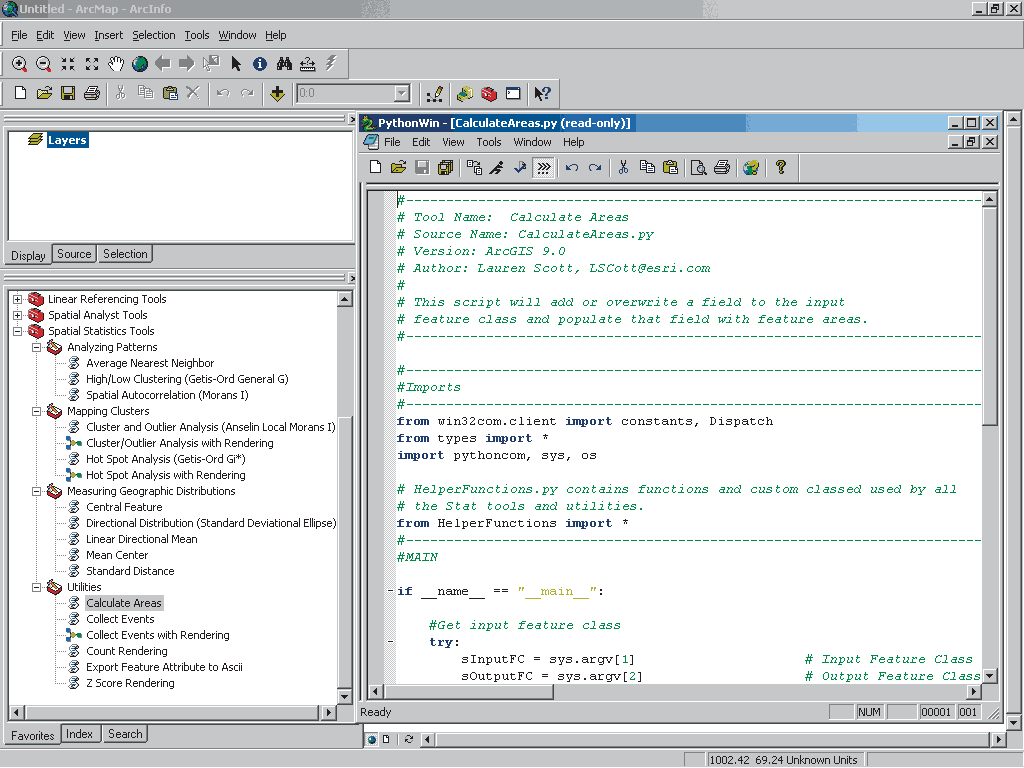Toggle the Interactive Window in PythonWin
Screen dimensions: 1024x768
(543, 167)
